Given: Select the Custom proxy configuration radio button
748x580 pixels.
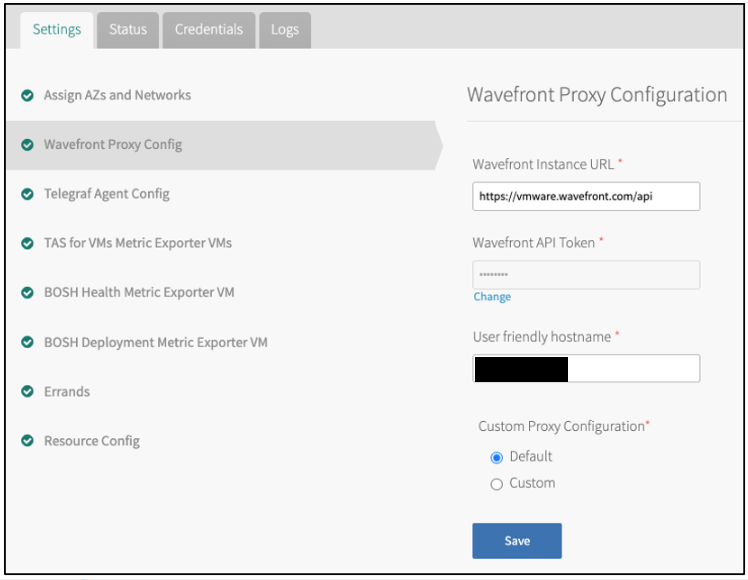Looking at the screenshot, I should coord(497,484).
